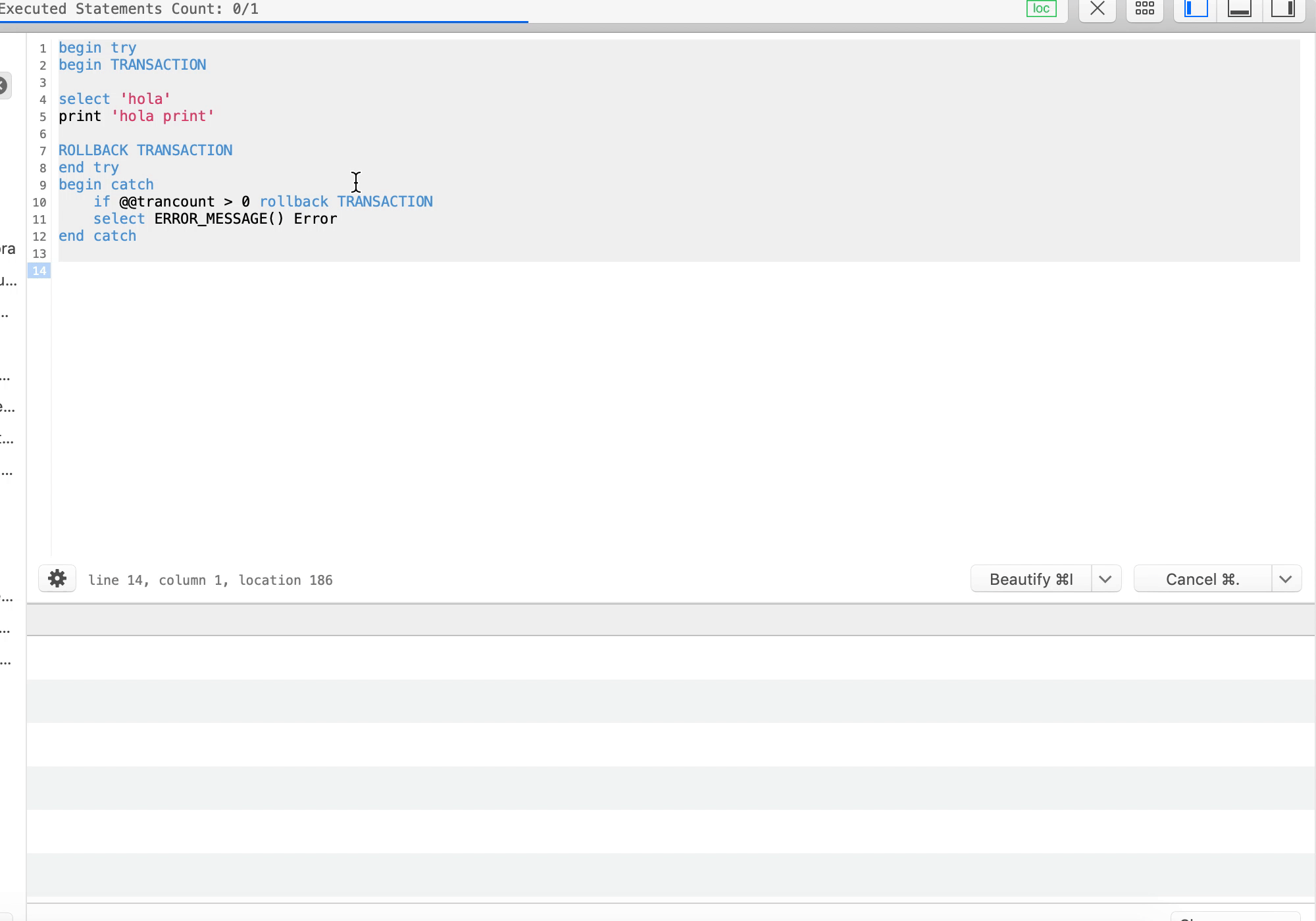Click the close query X icon
The height and width of the screenshot is (921, 1316).
point(1096,10)
